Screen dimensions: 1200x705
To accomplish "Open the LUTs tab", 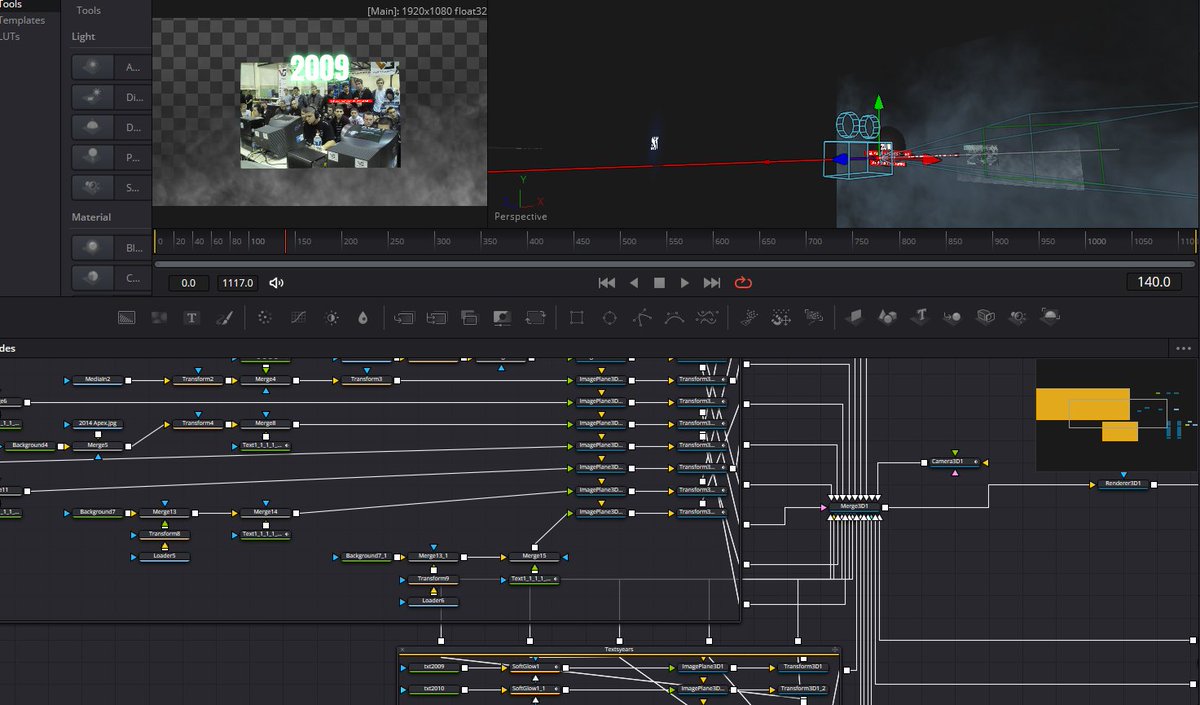I will pos(13,36).
